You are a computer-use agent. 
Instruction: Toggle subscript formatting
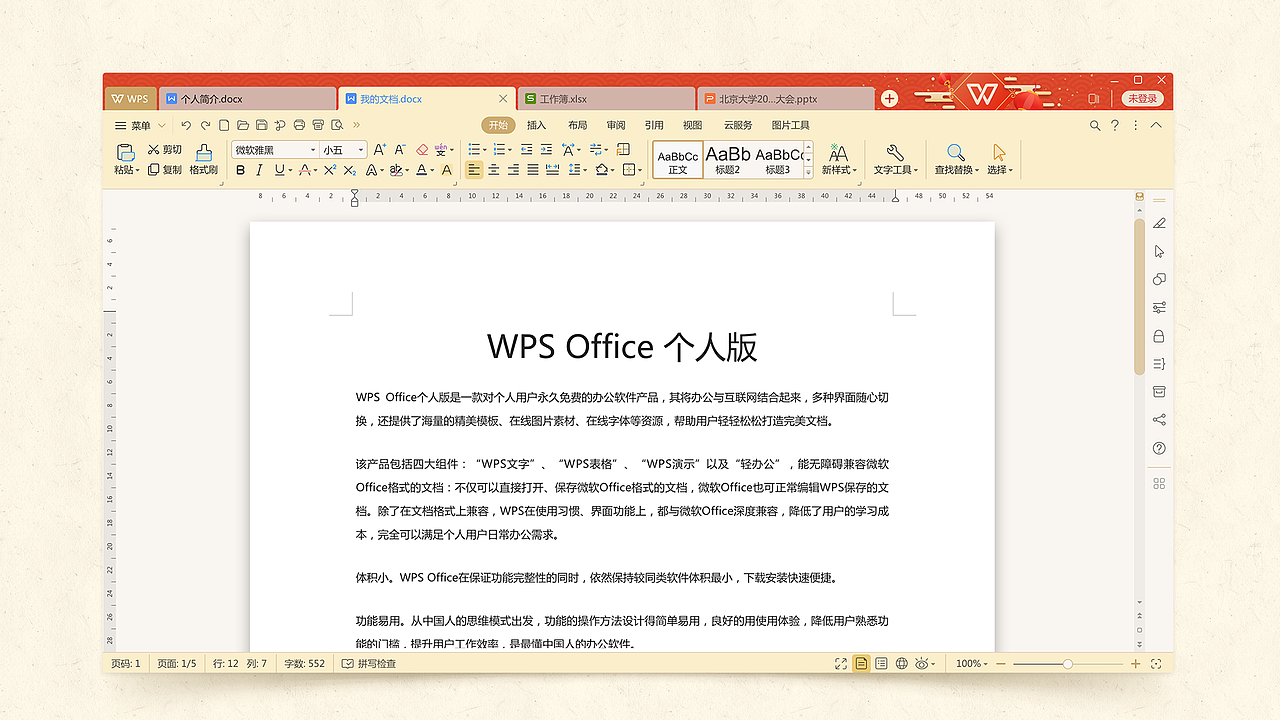[349, 170]
